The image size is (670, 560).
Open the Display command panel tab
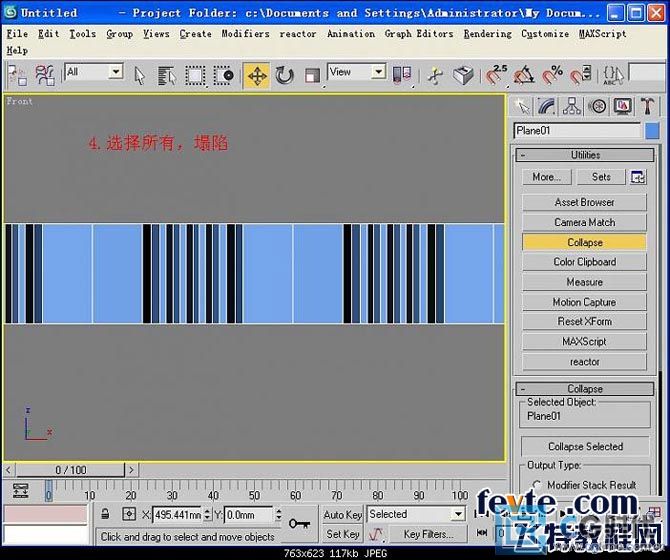point(623,106)
